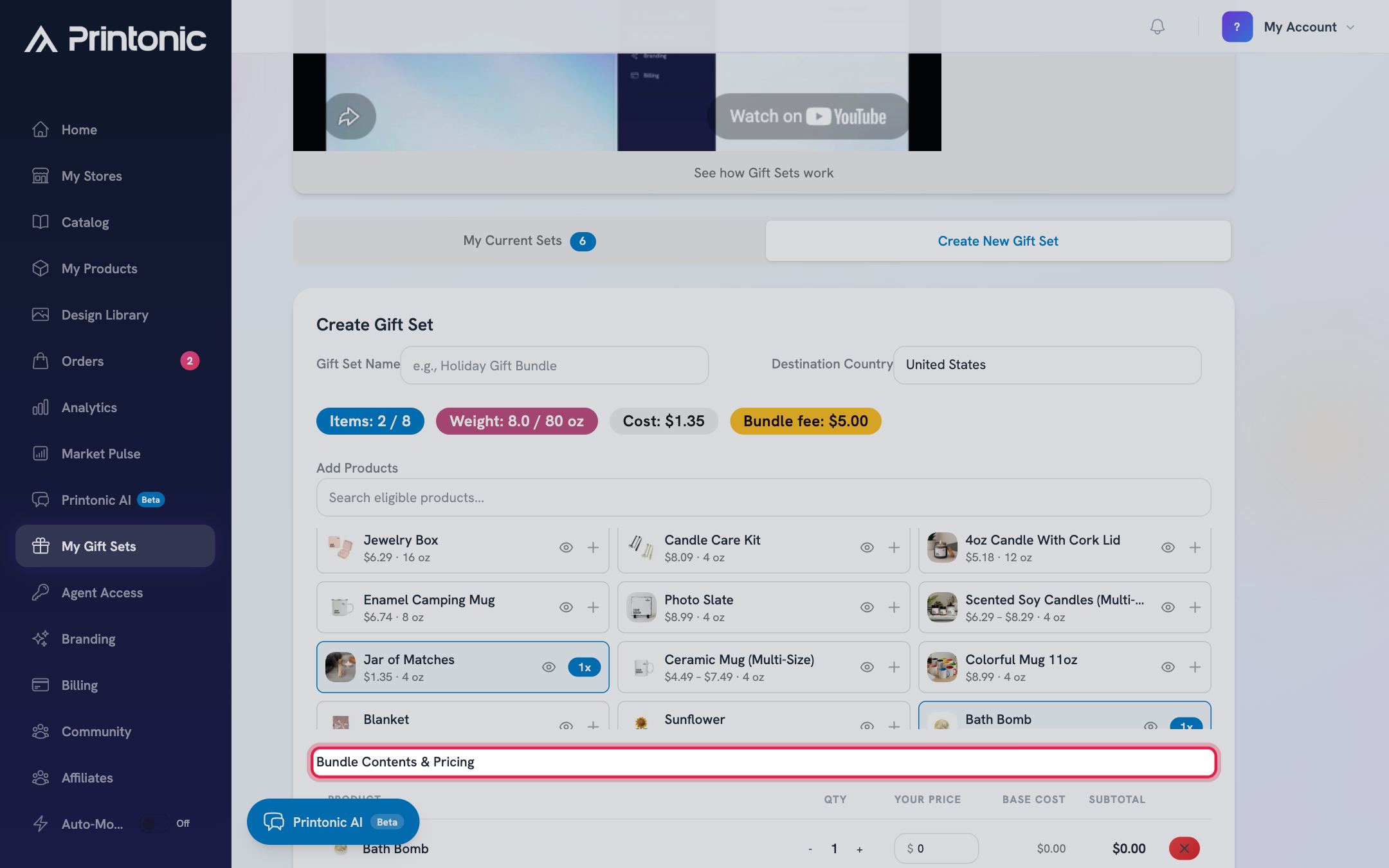Screen dimensions: 1389x868
Task: Open the Destination Country dropdown
Action: 1047,365
